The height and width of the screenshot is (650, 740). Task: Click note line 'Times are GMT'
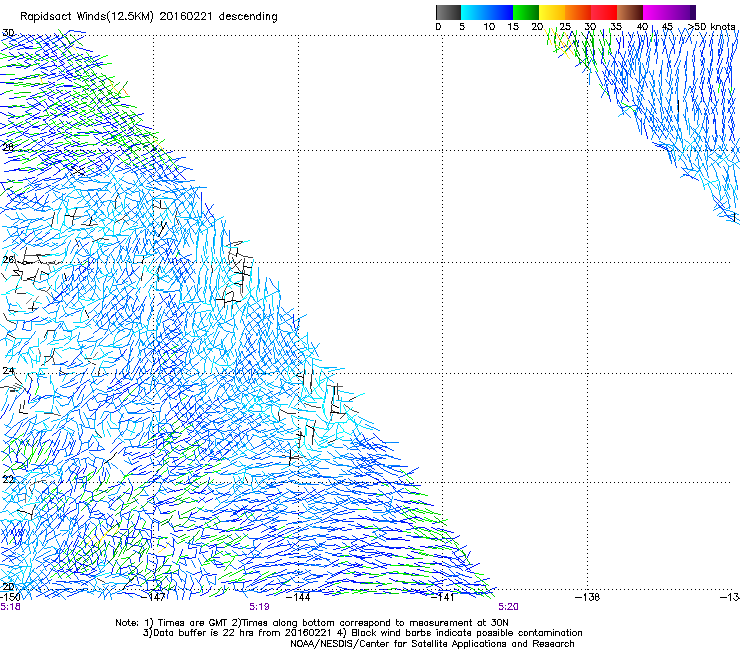[194, 623]
